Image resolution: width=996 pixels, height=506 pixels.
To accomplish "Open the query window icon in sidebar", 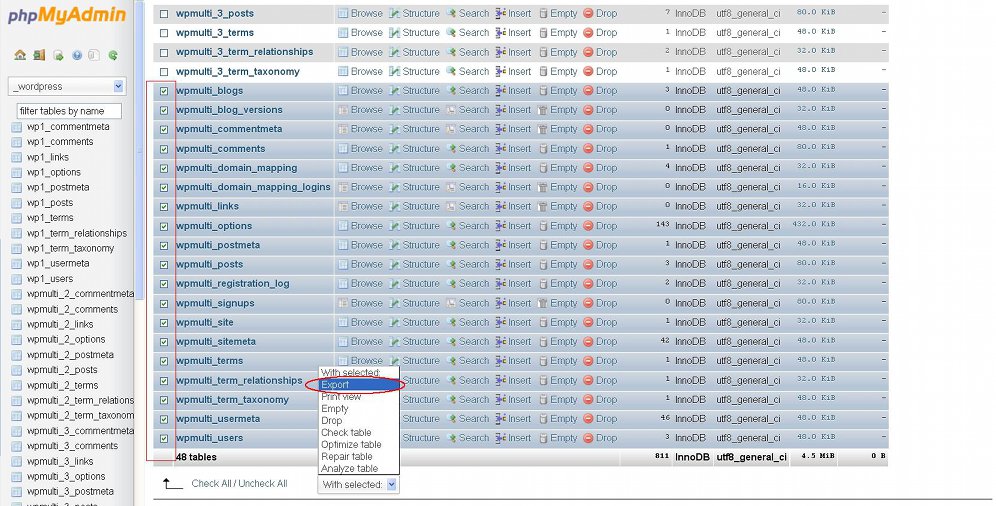I will (x=58, y=55).
